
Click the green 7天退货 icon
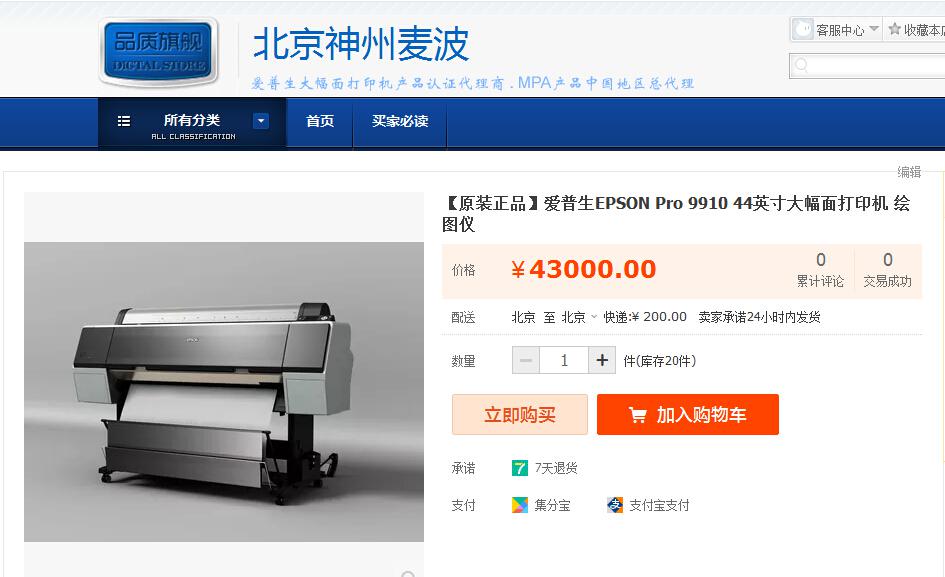520,468
